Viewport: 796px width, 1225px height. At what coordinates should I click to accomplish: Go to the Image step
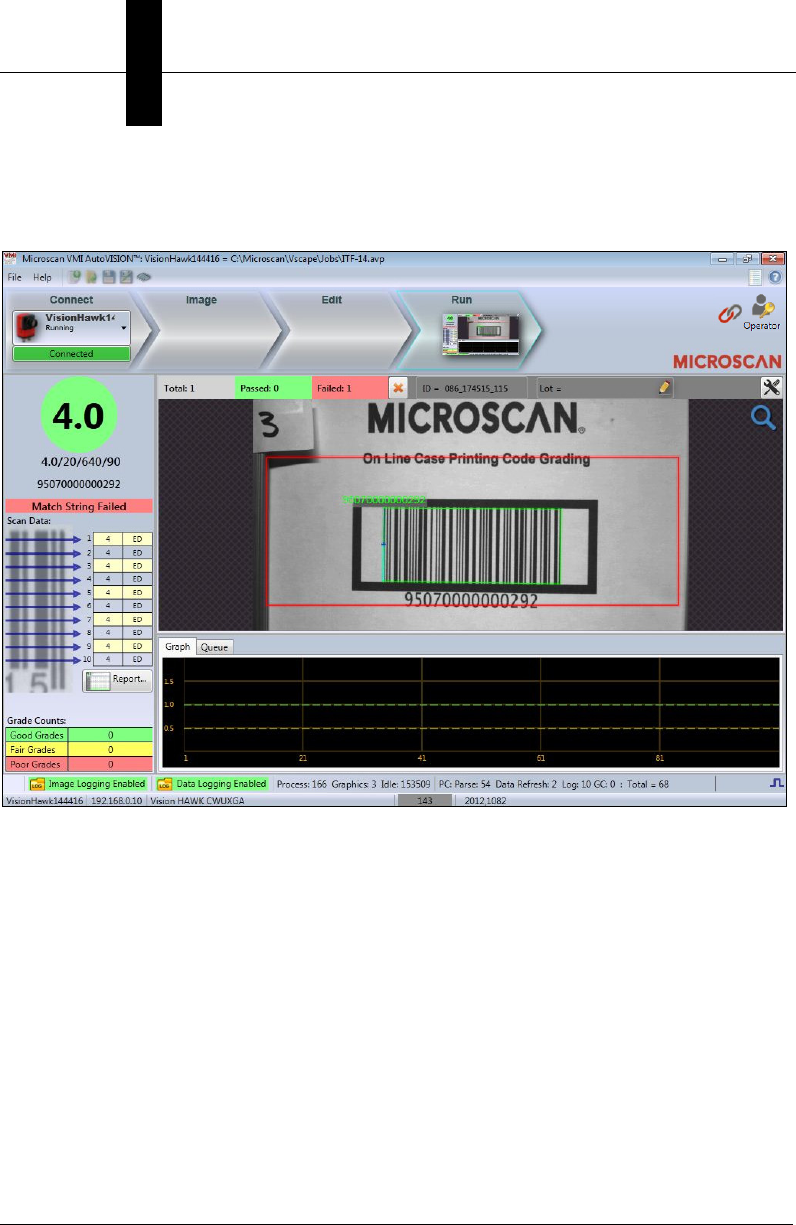(201, 300)
